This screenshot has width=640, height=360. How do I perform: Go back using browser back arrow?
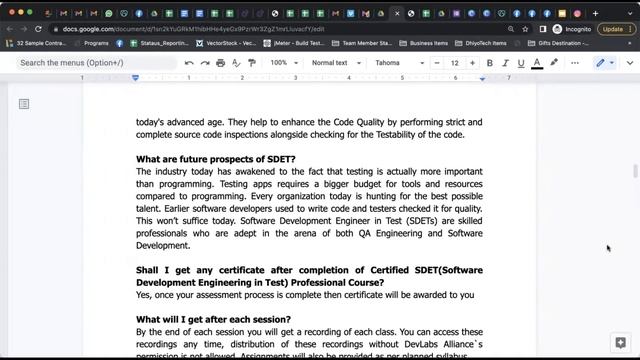9,29
